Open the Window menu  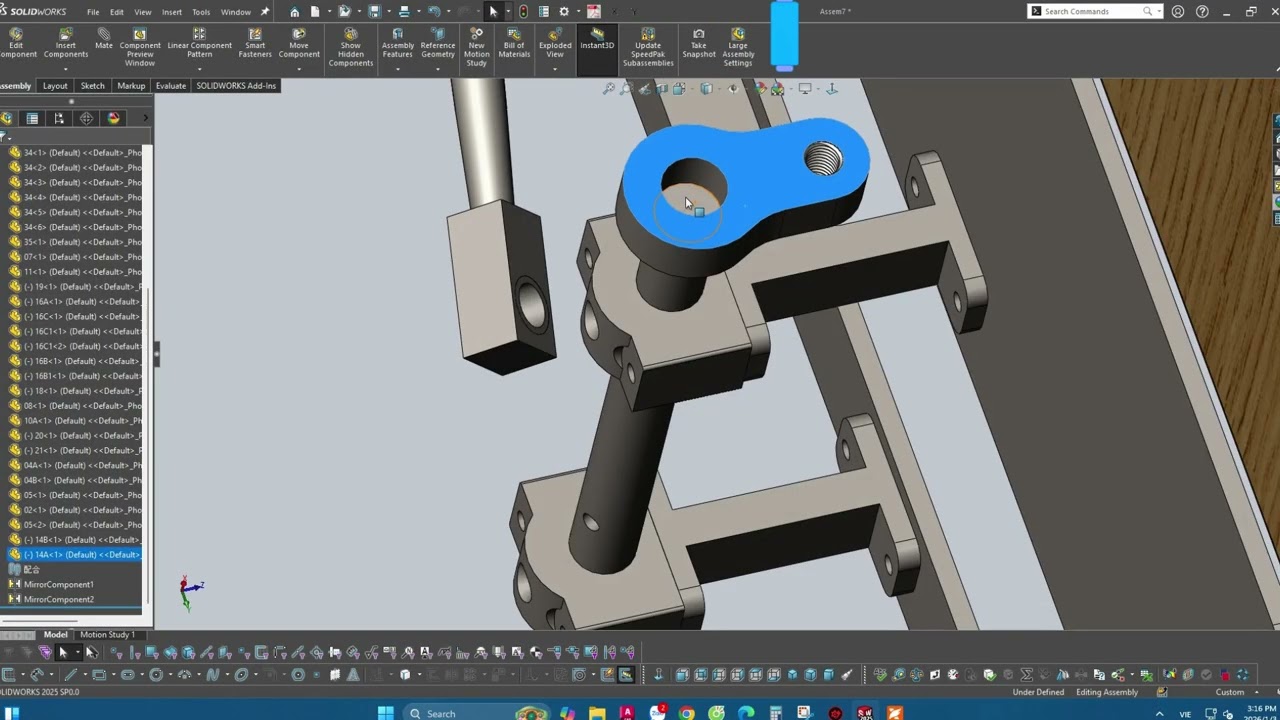tap(236, 12)
